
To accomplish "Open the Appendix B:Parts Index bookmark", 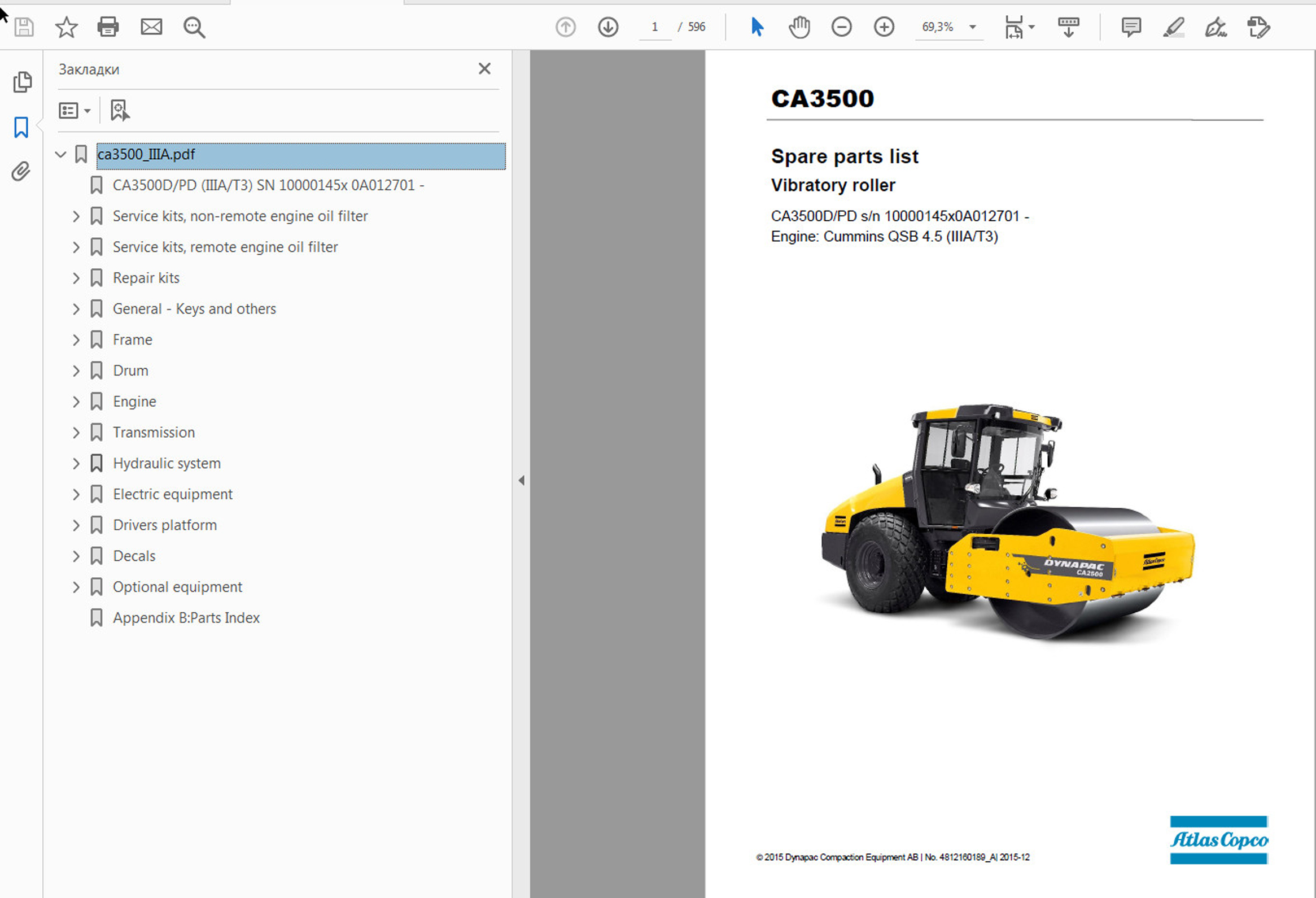I will click(x=186, y=617).
